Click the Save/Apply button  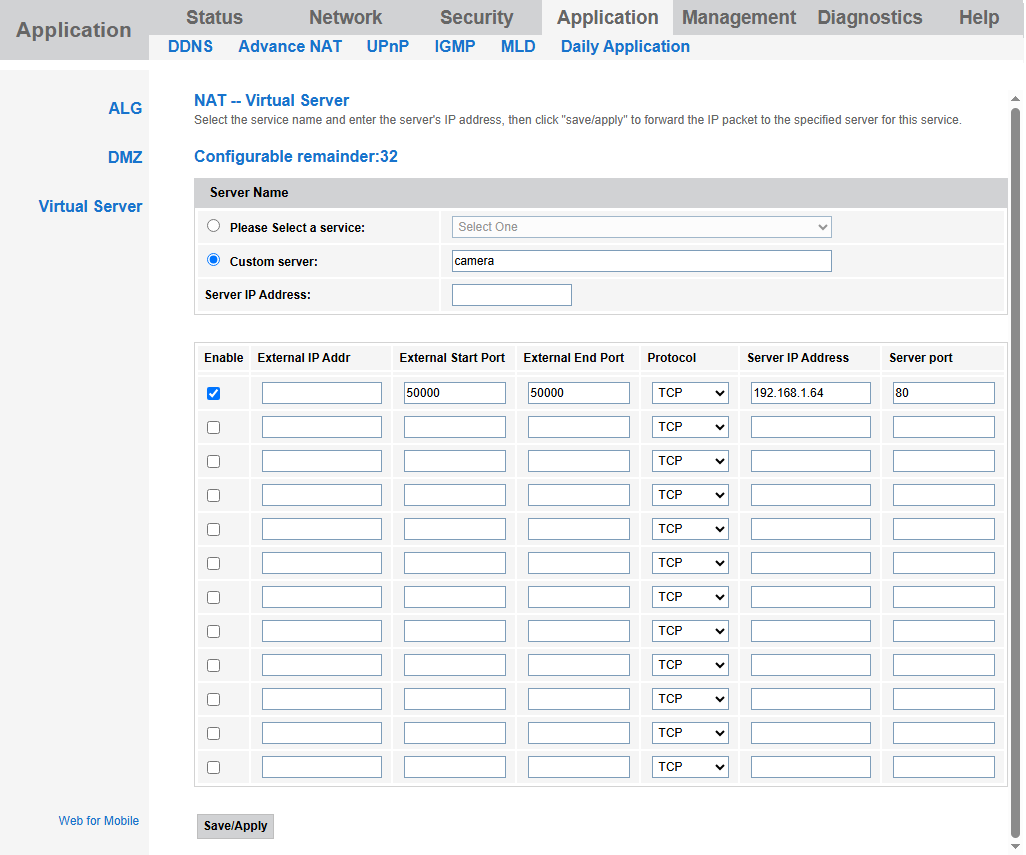coord(235,826)
